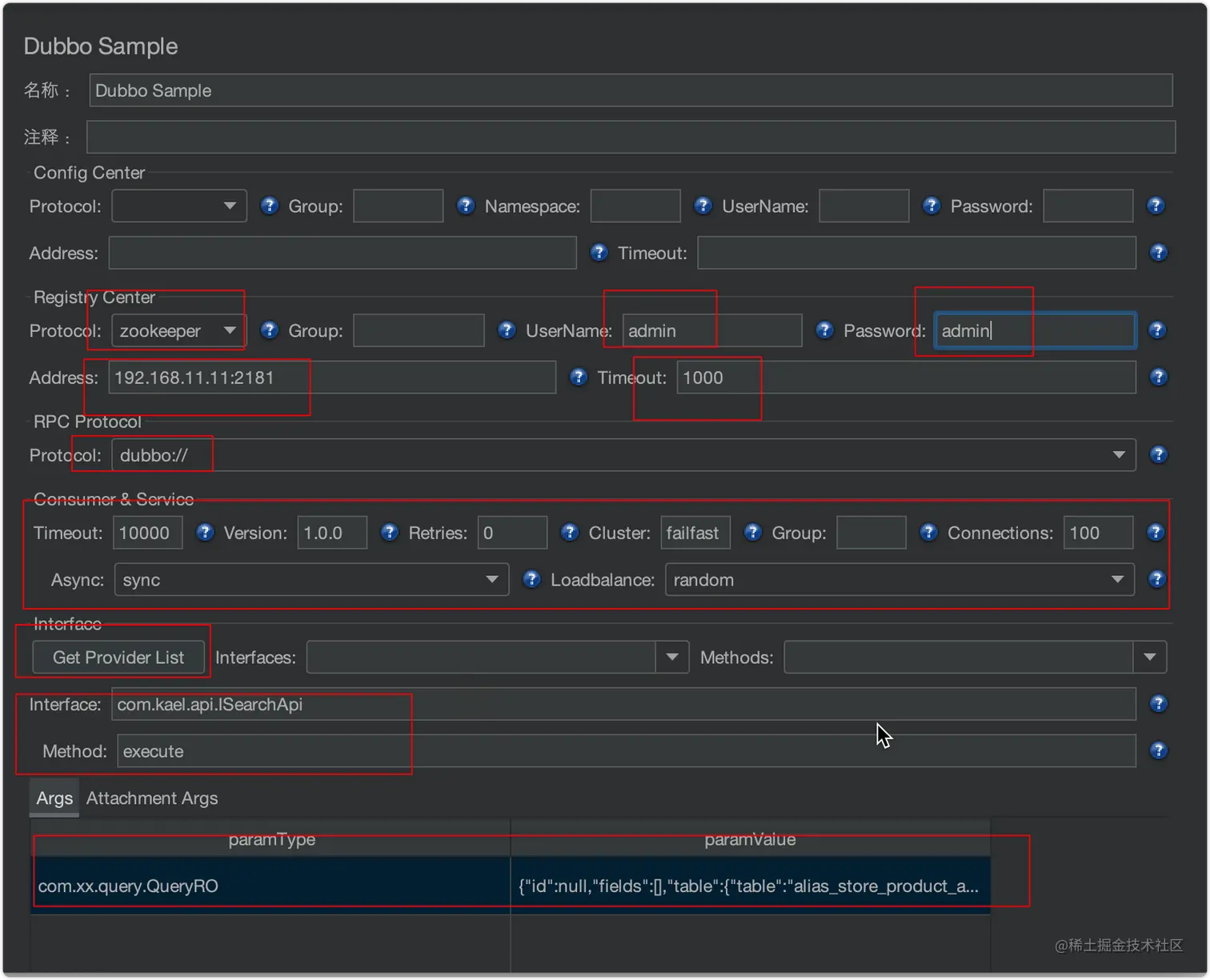Open Loadbalance random dropdown
Viewport: 1210px width, 980px height.
click(x=899, y=579)
